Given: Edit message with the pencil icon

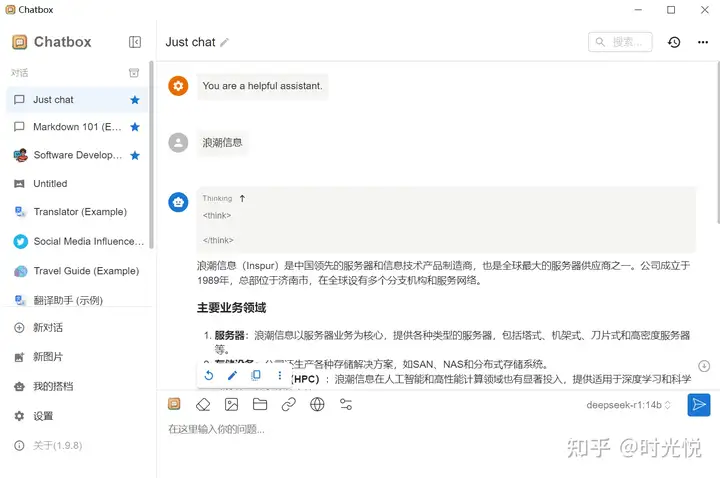Looking at the screenshot, I should (232, 376).
